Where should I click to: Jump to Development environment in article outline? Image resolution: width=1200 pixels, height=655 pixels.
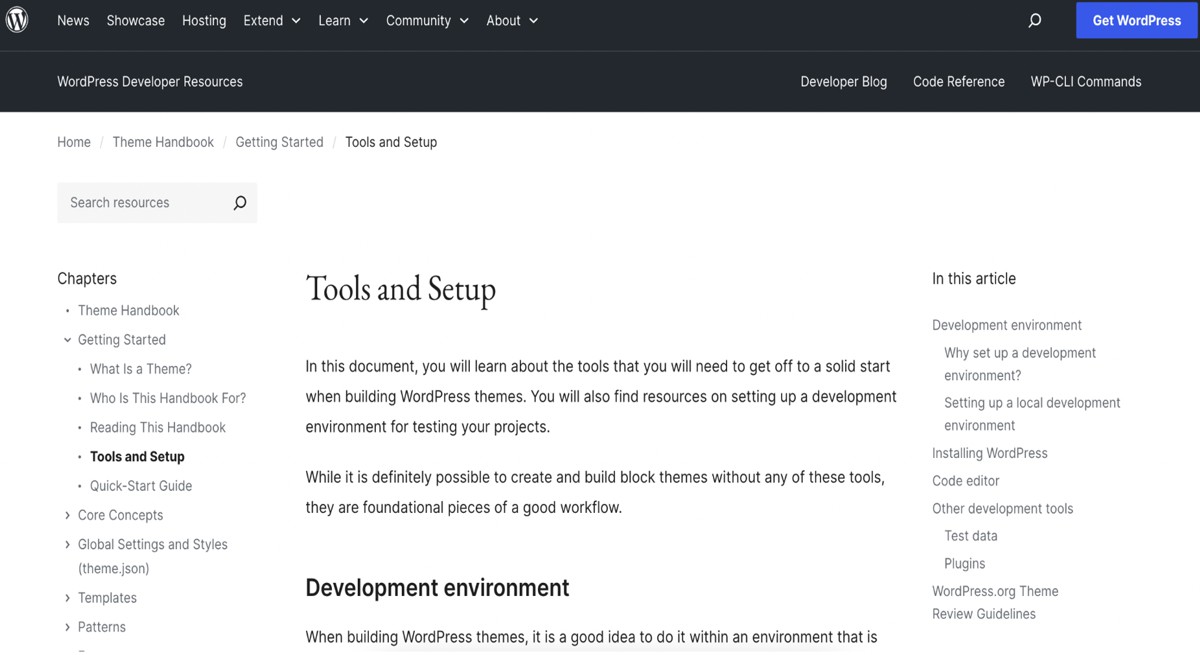click(x=1007, y=325)
